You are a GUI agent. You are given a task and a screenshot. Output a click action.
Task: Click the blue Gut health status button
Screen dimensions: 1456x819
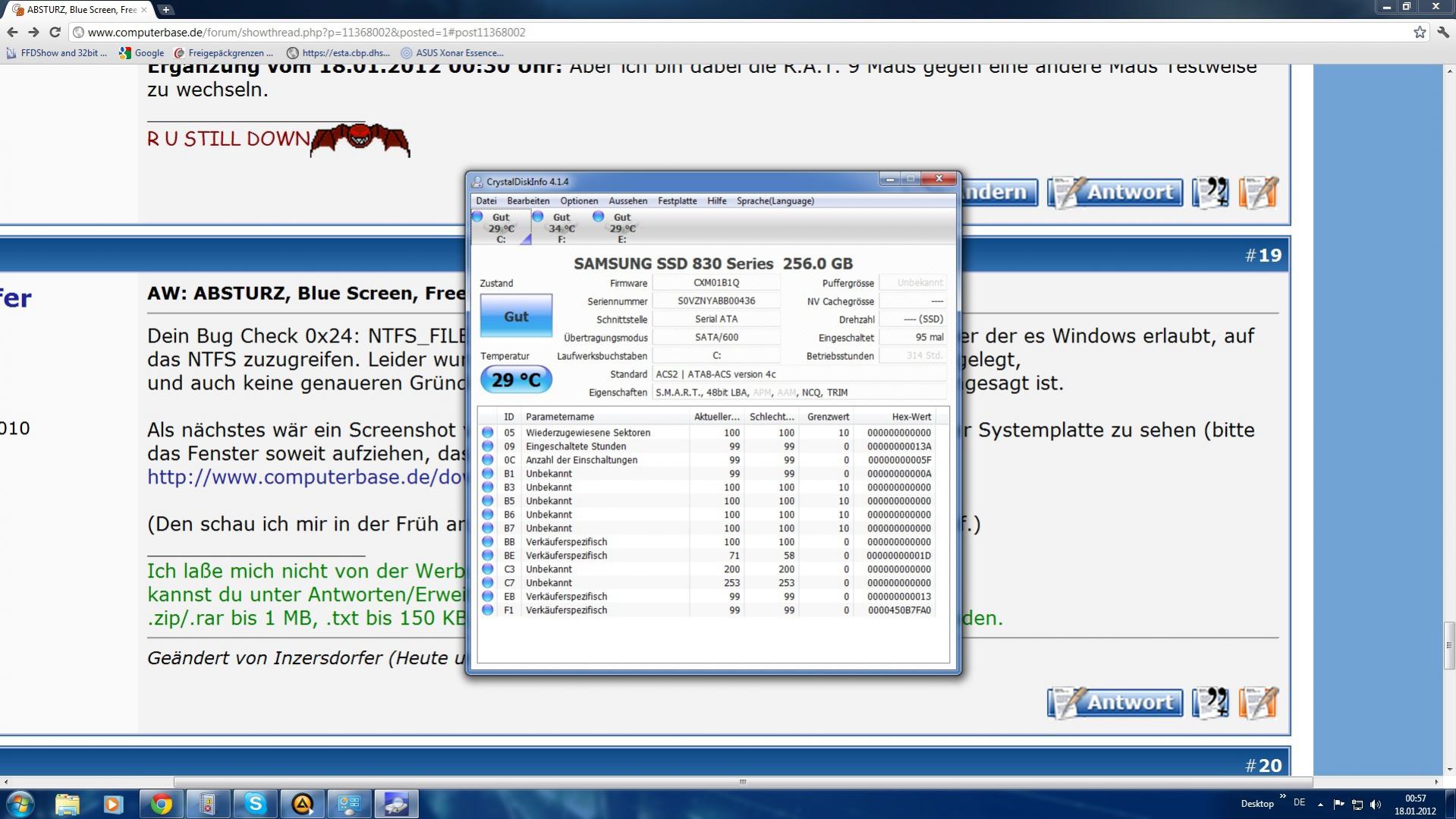[516, 317]
